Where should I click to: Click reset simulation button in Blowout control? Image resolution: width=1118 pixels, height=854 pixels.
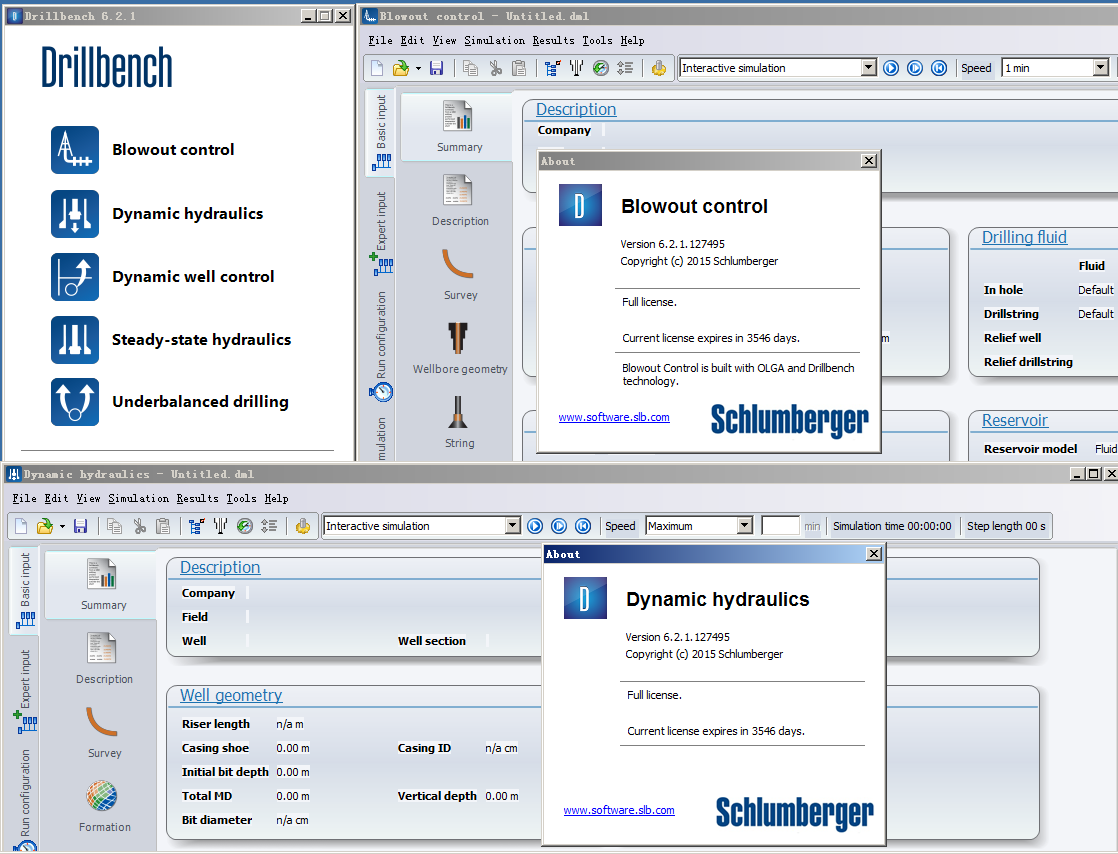pos(939,68)
